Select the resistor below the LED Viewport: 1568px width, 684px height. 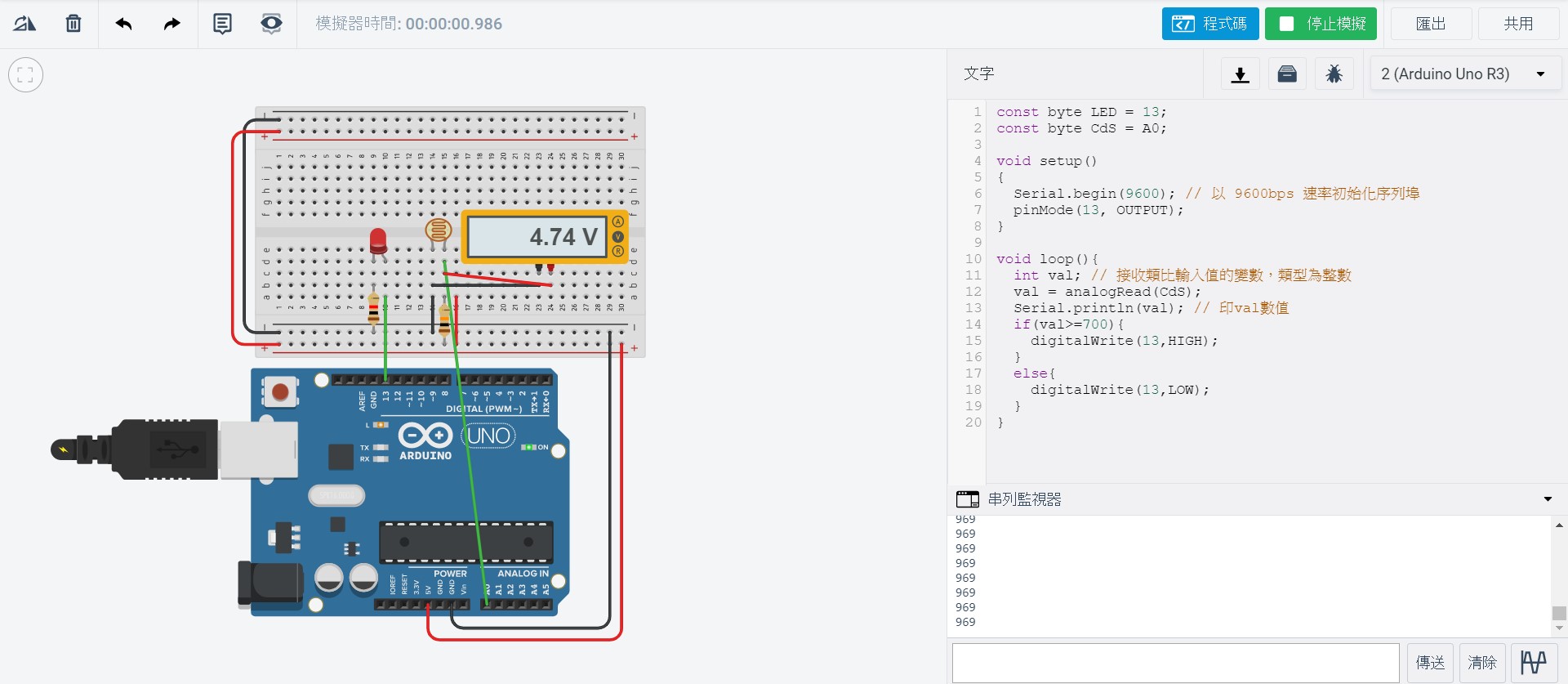tap(374, 308)
